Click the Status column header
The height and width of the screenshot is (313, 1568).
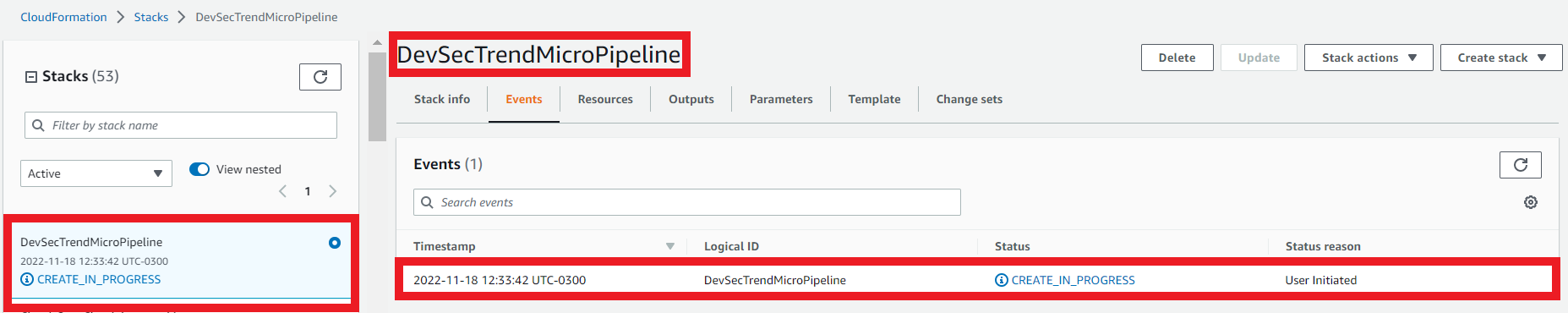coord(1013,246)
